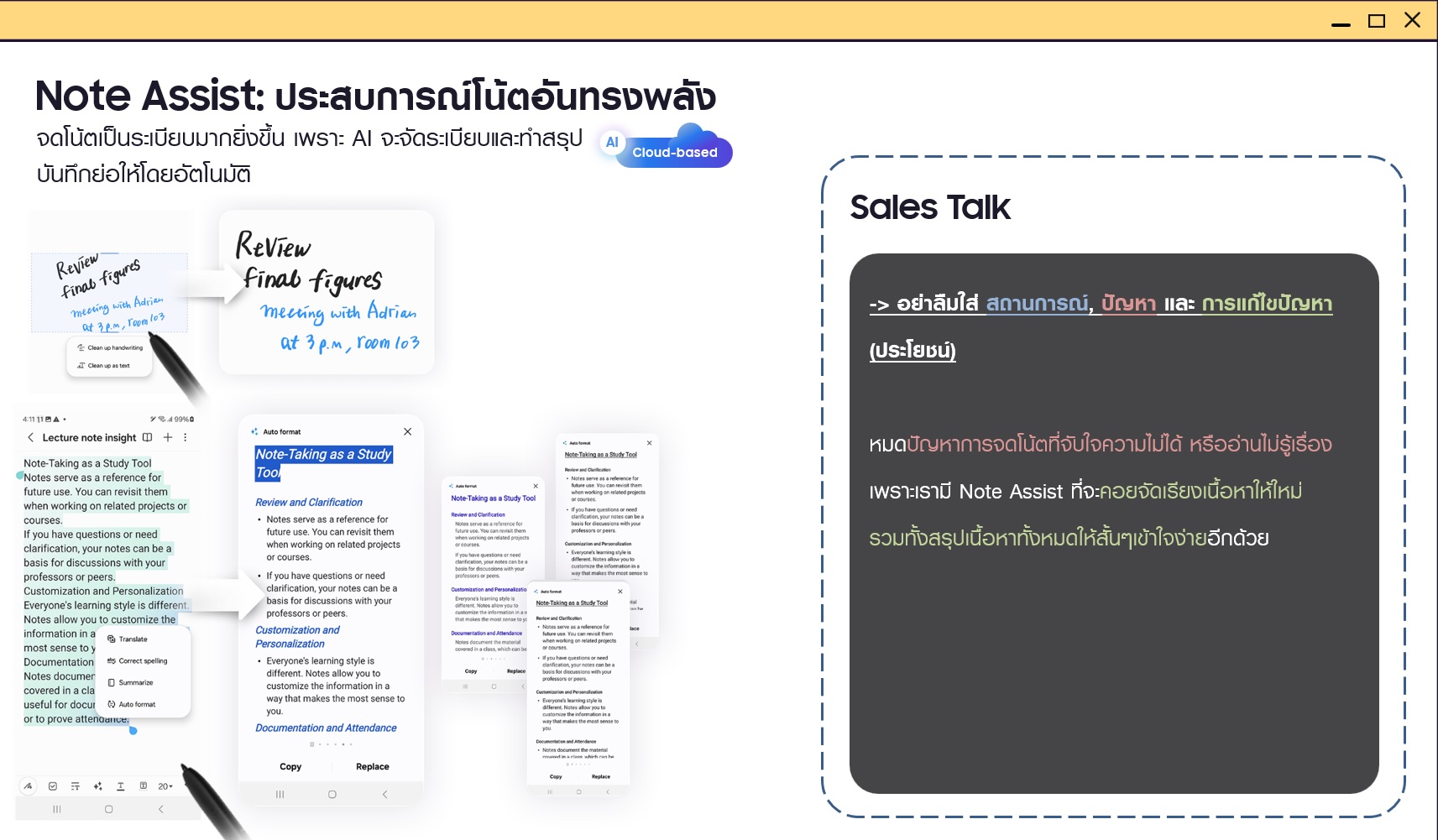Maximize the presentation window
The width and height of the screenshot is (1438, 840).
[x=1377, y=20]
